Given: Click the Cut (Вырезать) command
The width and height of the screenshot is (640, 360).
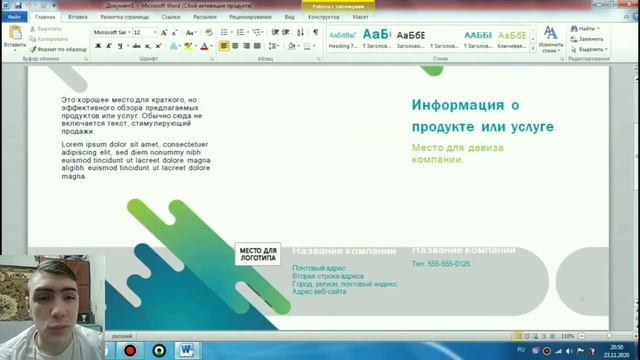Looking at the screenshot, I should tap(46, 29).
